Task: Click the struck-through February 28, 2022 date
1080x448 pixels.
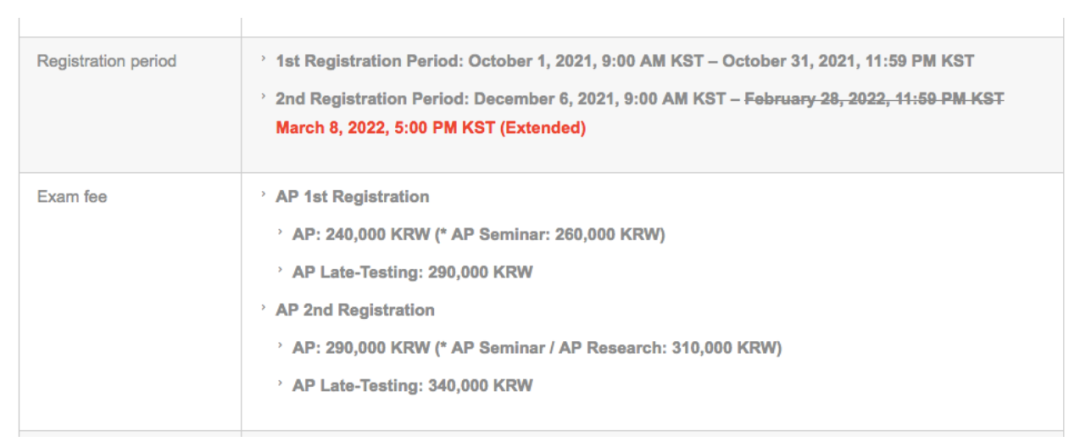Action: pyautogui.click(x=874, y=99)
